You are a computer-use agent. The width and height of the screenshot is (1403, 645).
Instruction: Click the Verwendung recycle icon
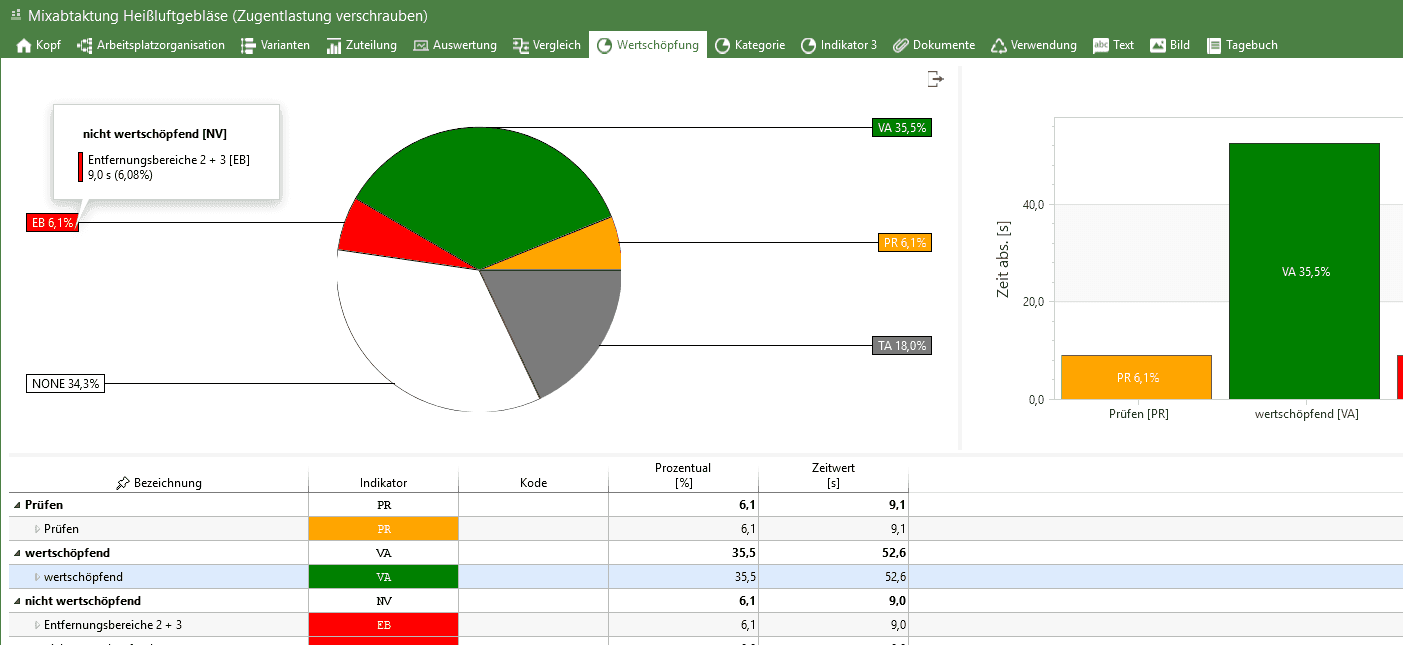click(998, 45)
